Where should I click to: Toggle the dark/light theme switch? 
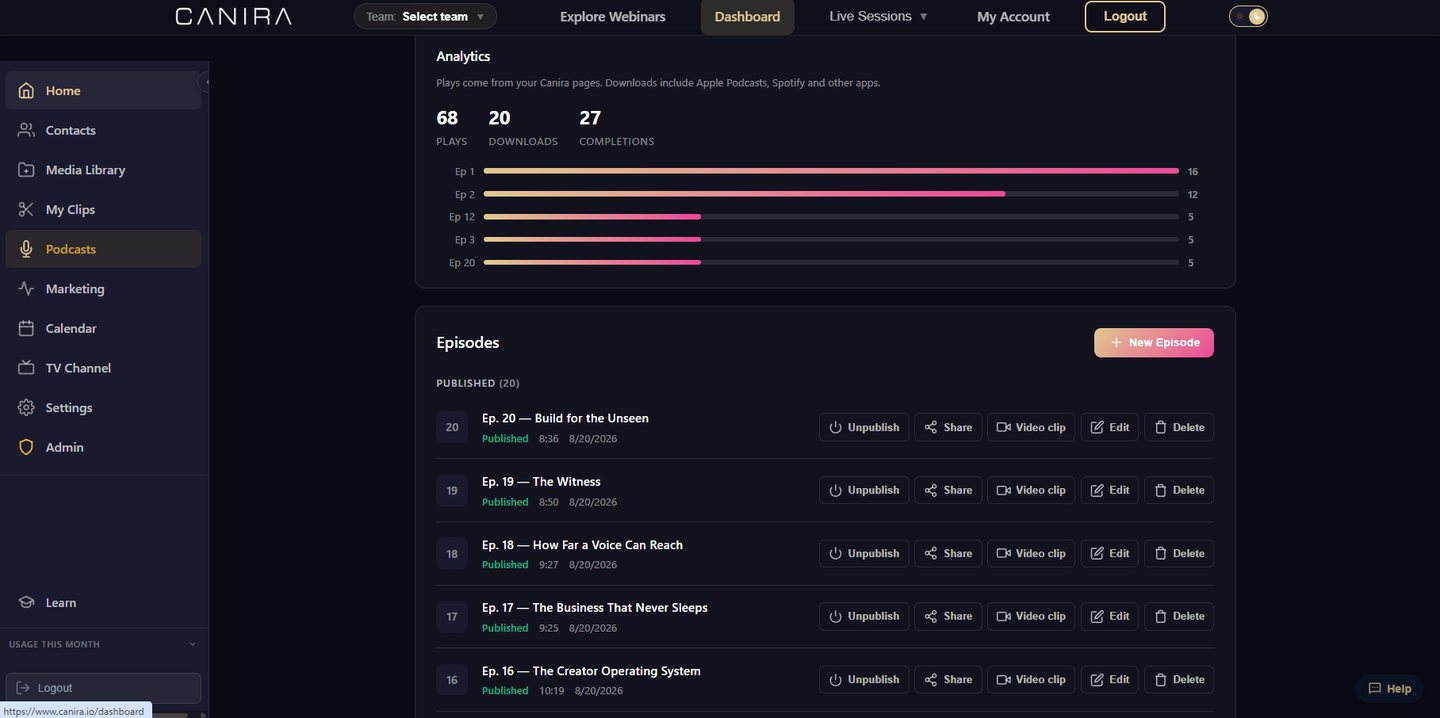(x=1248, y=16)
